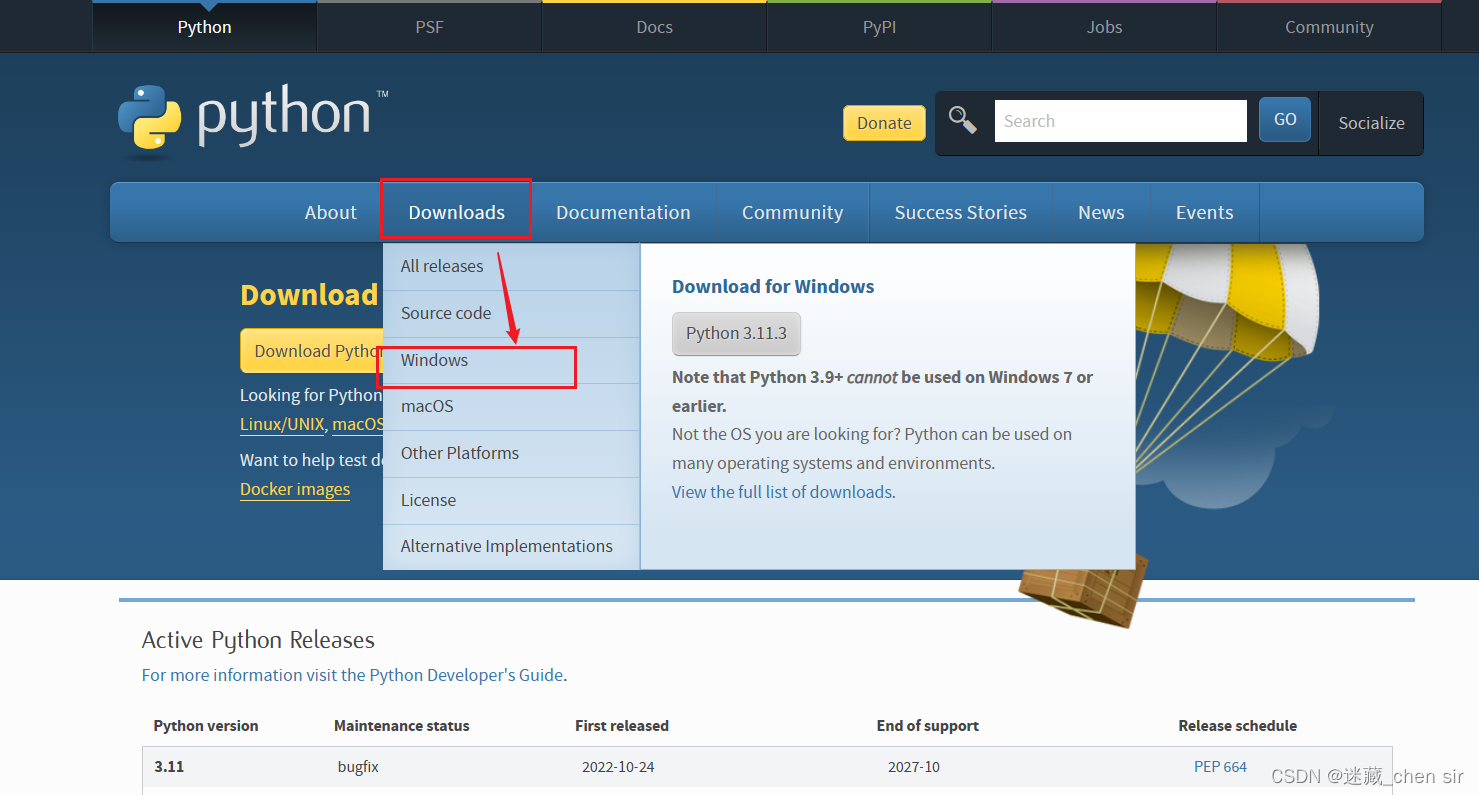Select License in Downloads dropdown
Image resolution: width=1479 pixels, height=795 pixels.
(x=511, y=501)
